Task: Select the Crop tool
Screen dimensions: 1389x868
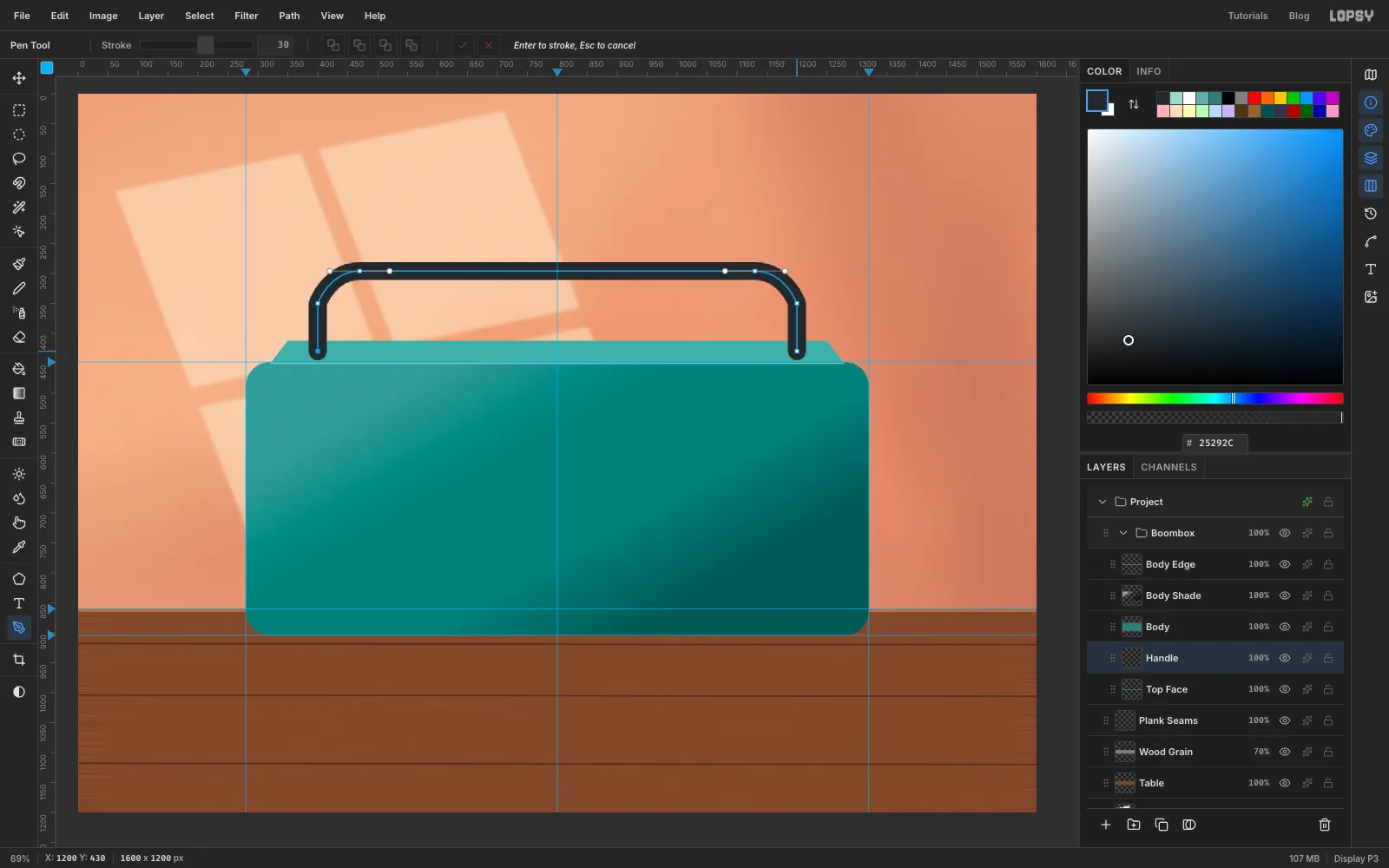Action: pos(19,660)
